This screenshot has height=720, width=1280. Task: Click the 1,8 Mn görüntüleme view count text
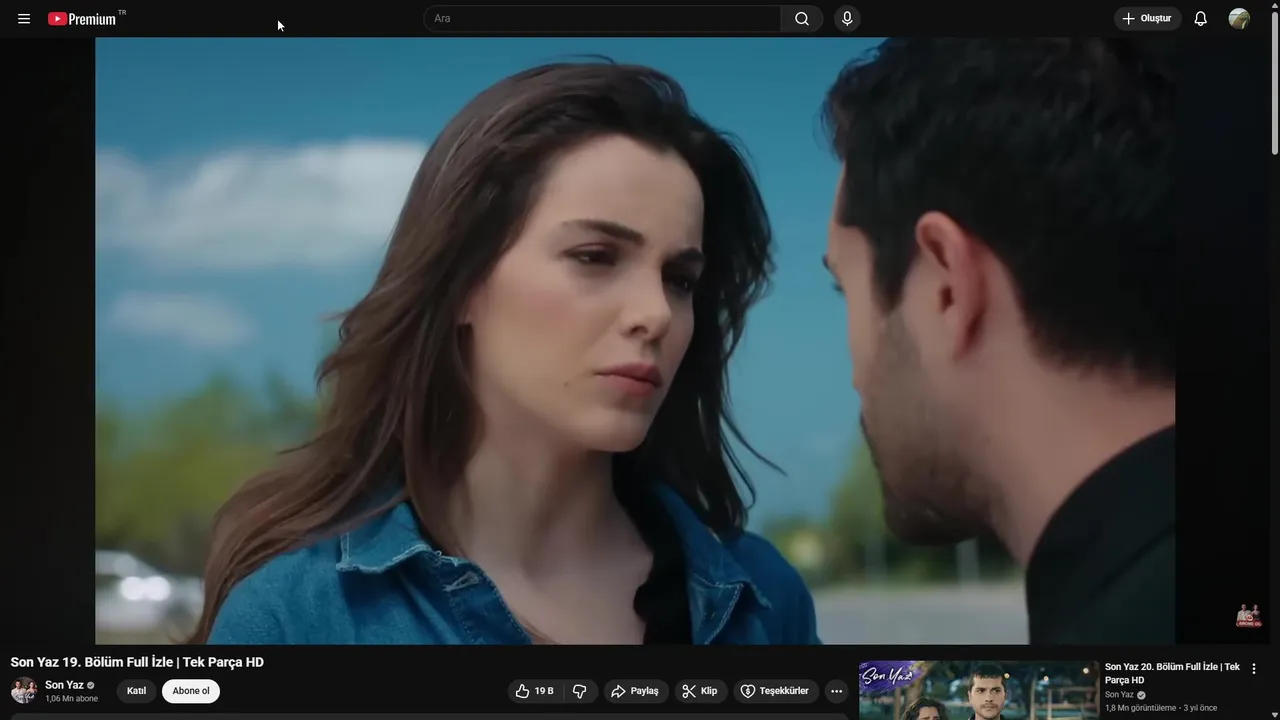tap(1141, 708)
